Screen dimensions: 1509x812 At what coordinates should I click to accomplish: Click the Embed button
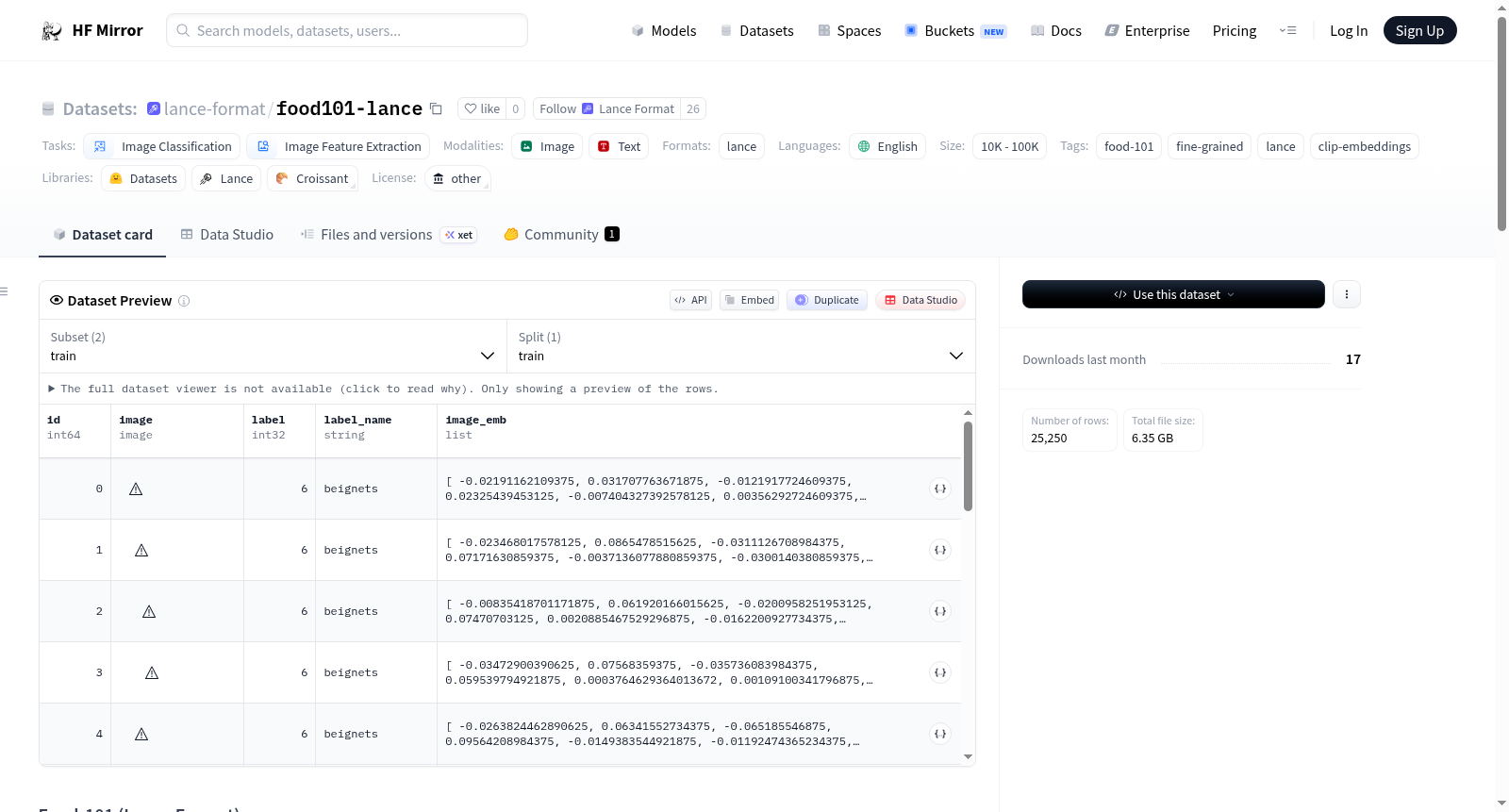click(x=749, y=300)
